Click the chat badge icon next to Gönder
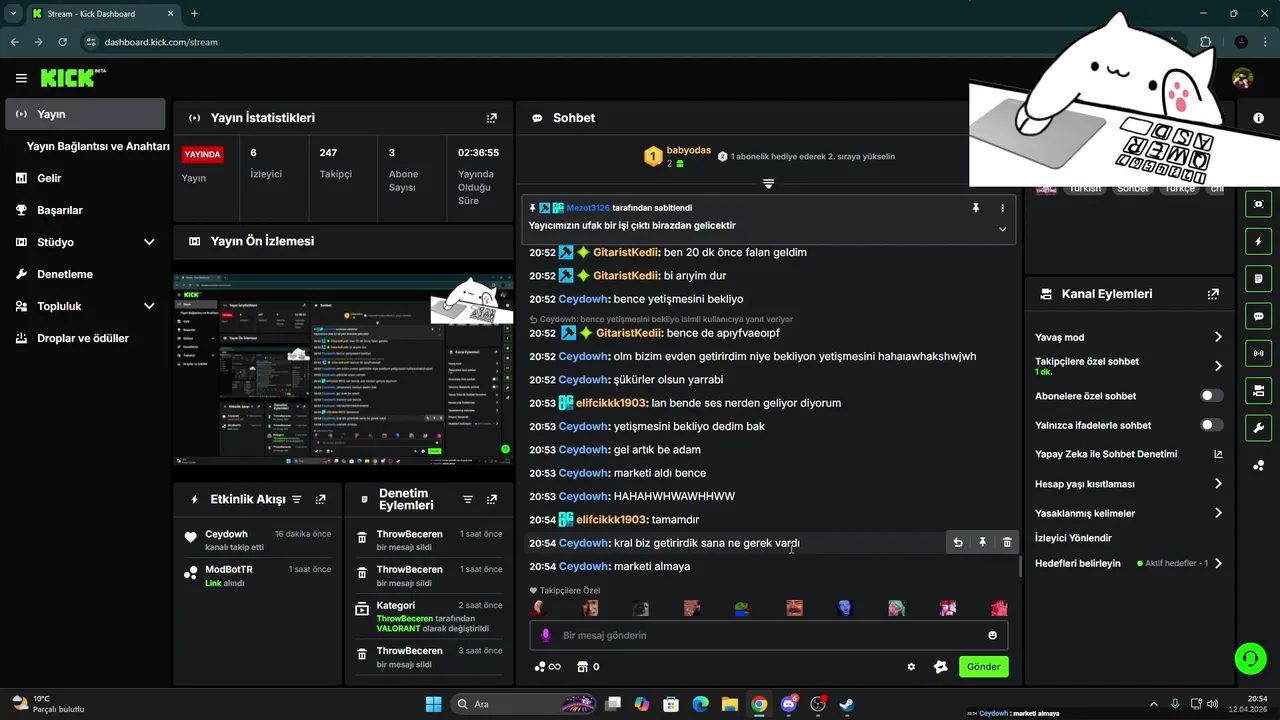The image size is (1280, 720). point(940,667)
